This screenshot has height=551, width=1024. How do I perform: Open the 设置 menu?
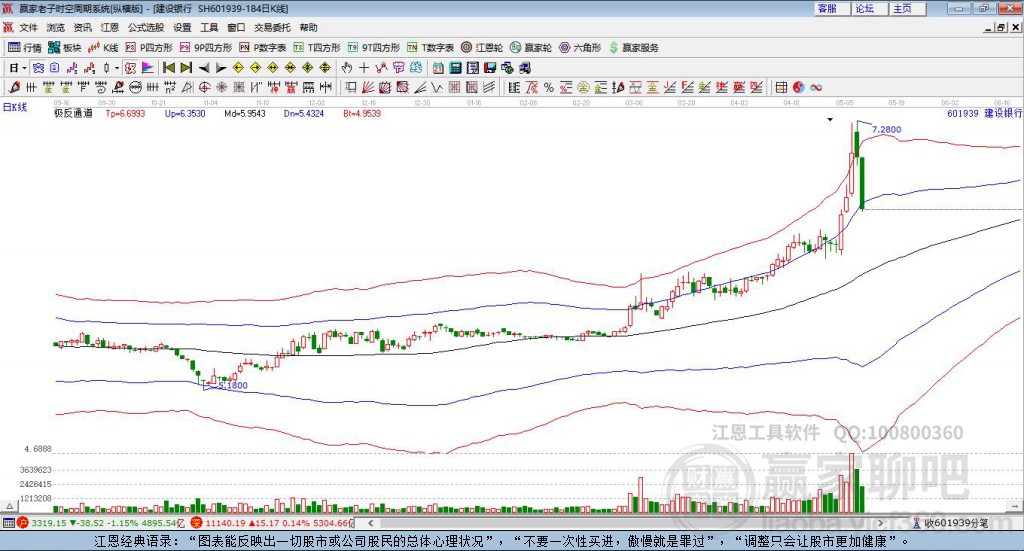[182, 27]
